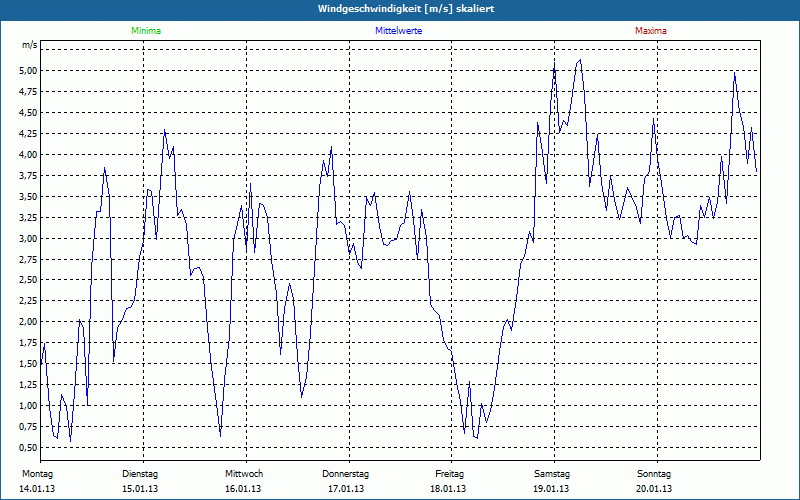Image resolution: width=800 pixels, height=500 pixels.
Task: Click the red Maxima legend label
Action: [651, 31]
